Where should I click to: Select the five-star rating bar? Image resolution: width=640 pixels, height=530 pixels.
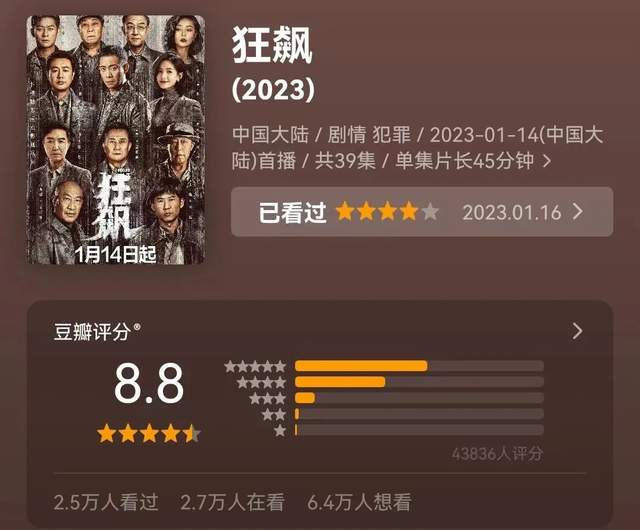[419, 366]
